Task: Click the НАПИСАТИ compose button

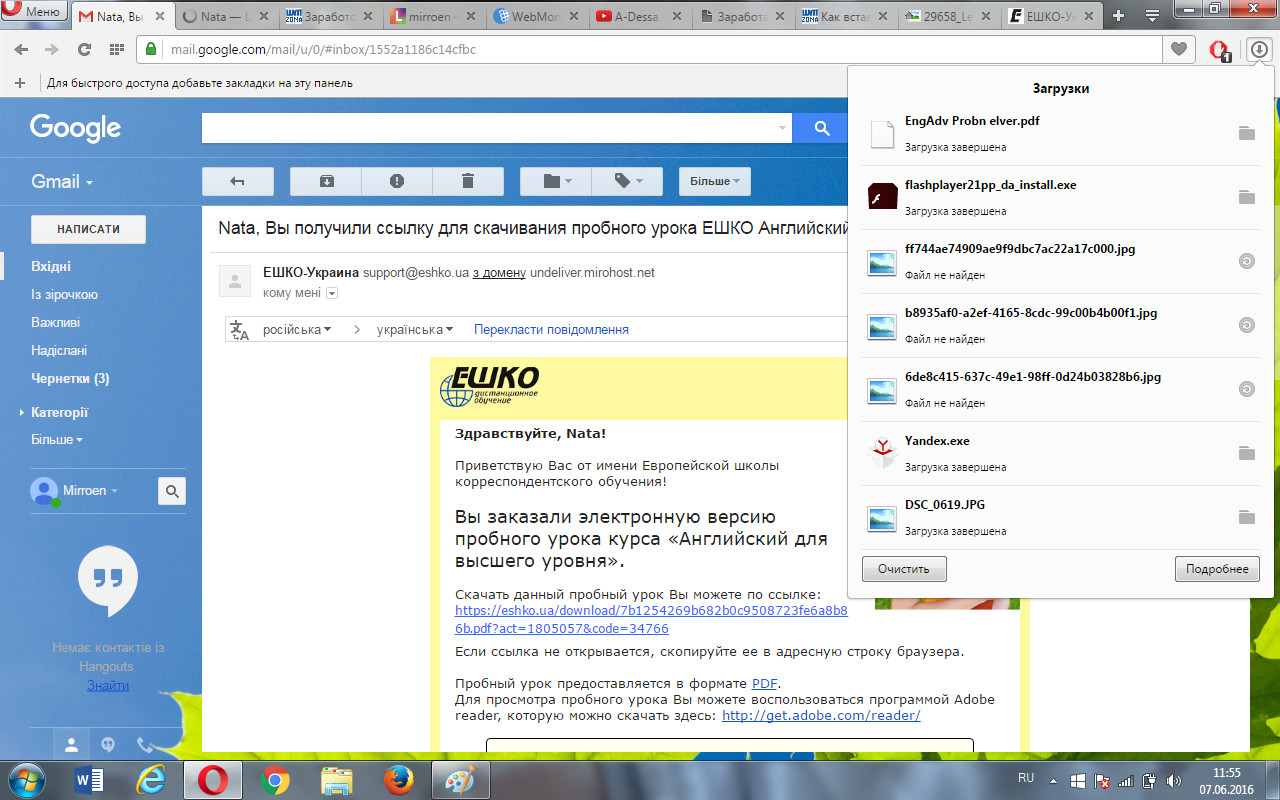Action: click(88, 229)
